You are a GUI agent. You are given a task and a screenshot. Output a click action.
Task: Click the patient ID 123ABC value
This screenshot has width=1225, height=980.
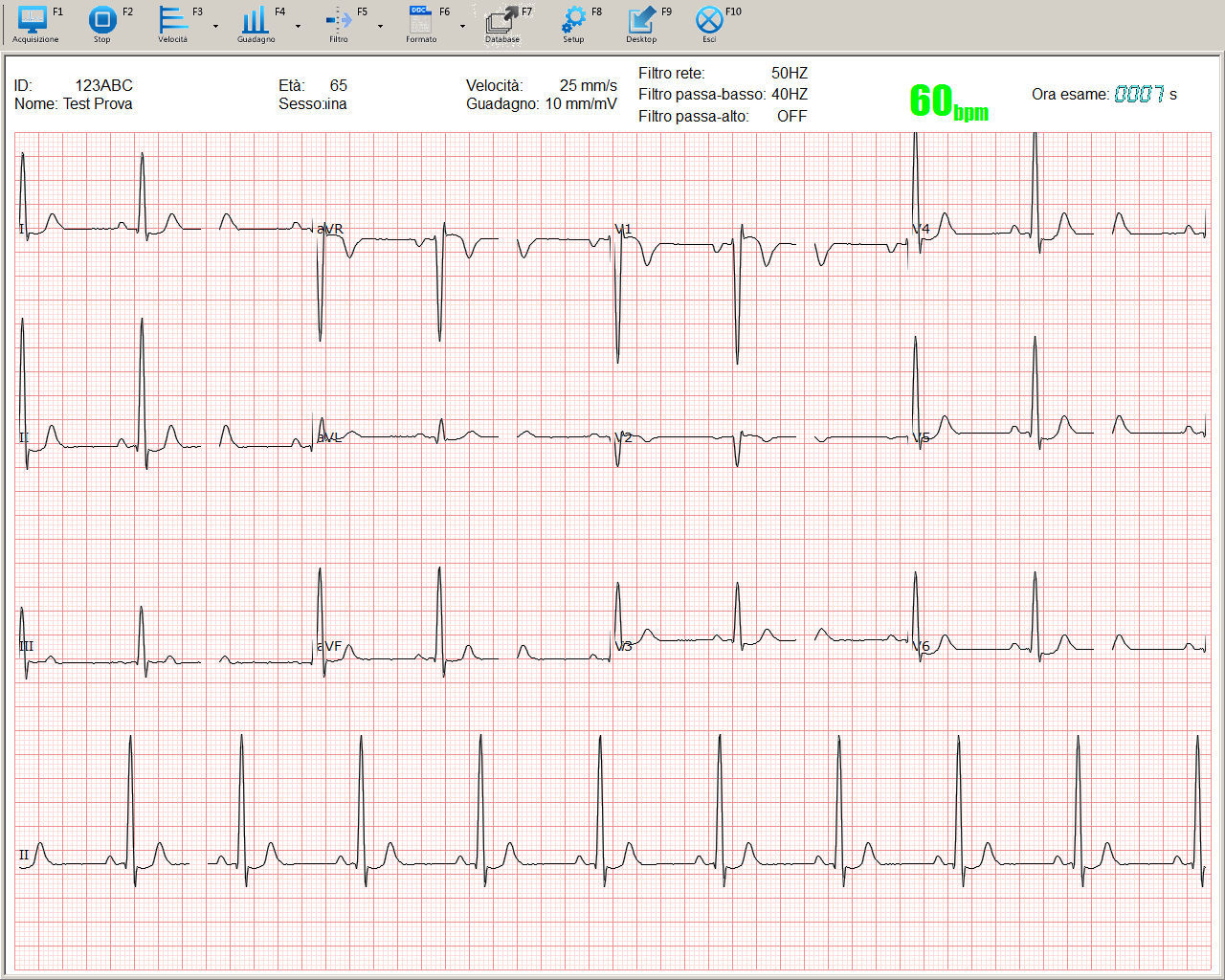[x=103, y=85]
